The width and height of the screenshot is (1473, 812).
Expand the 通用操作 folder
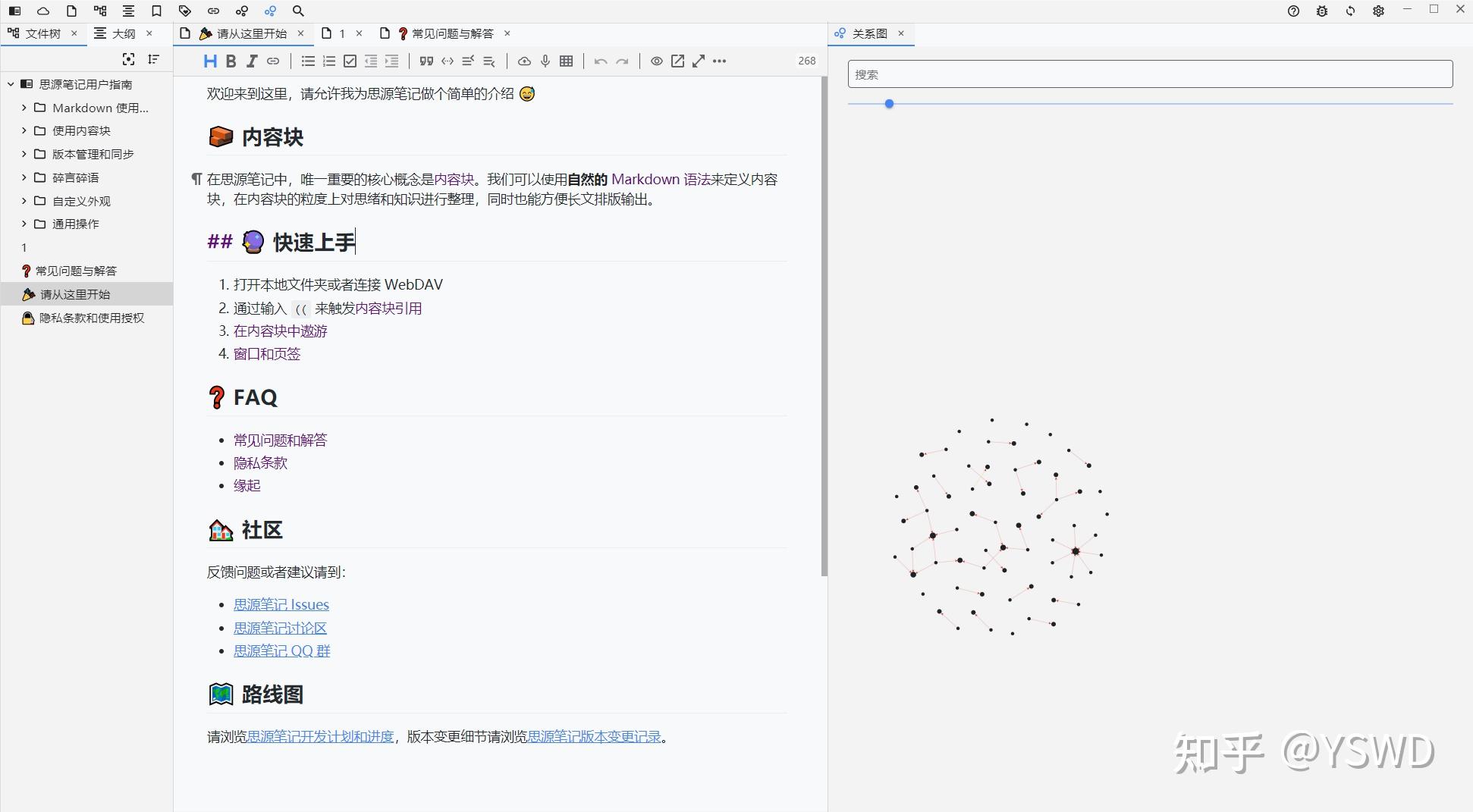coord(24,224)
